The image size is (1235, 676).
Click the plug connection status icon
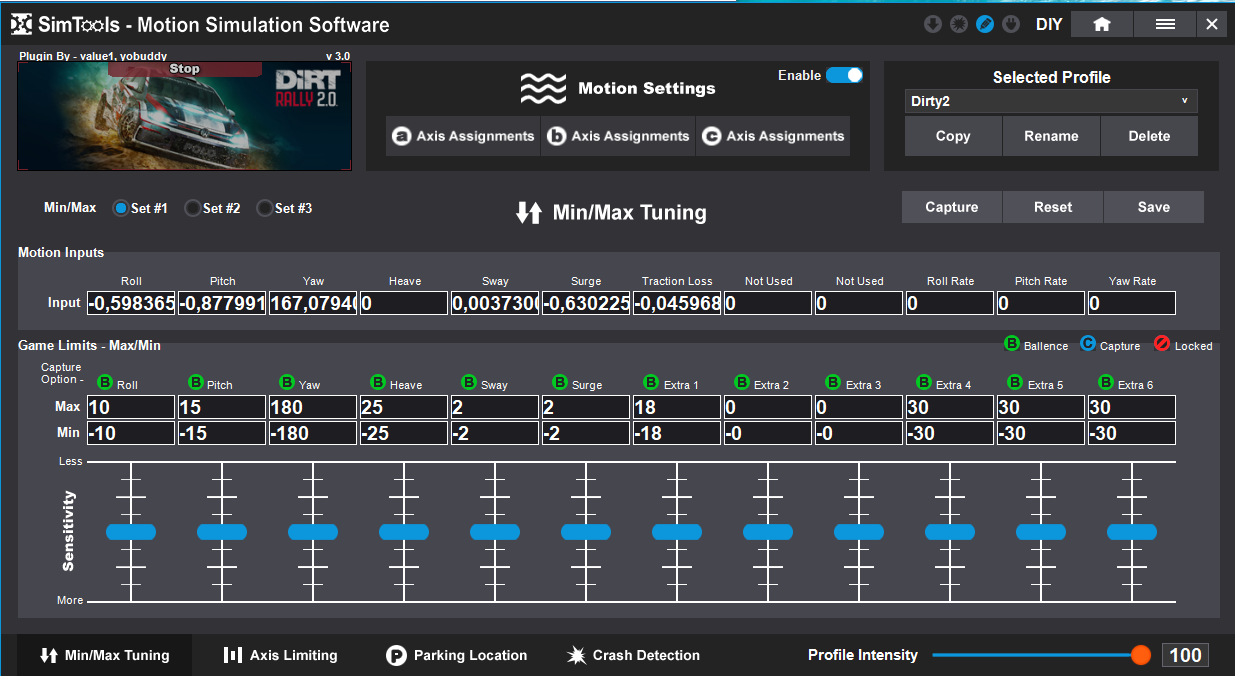tap(1011, 25)
